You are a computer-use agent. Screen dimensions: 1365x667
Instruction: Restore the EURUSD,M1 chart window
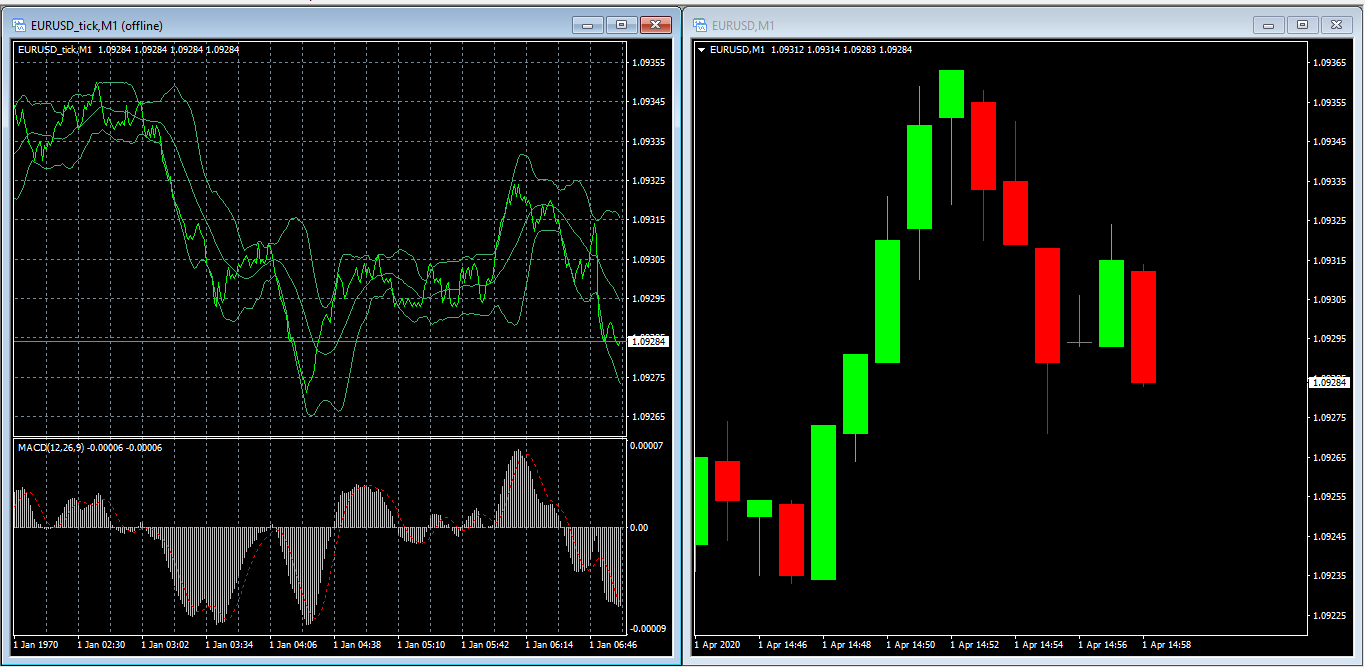(x=1302, y=25)
